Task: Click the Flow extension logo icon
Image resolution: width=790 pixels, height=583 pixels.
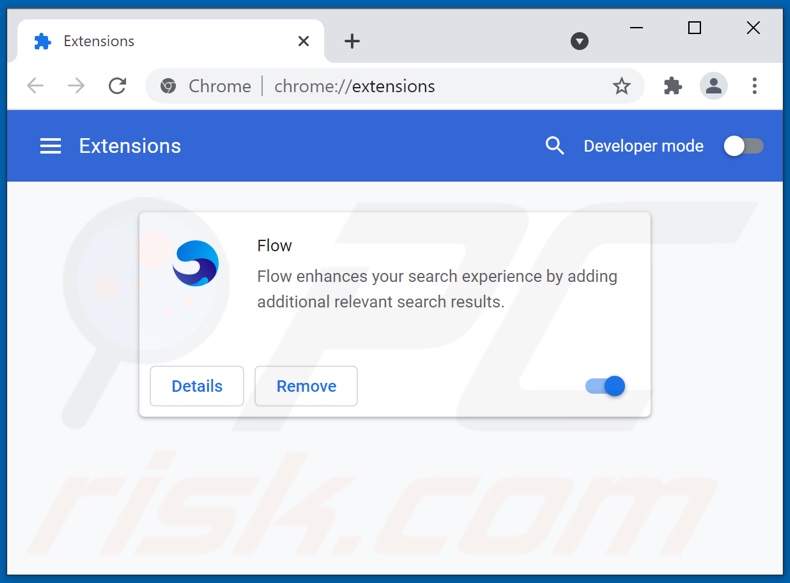Action: (195, 263)
